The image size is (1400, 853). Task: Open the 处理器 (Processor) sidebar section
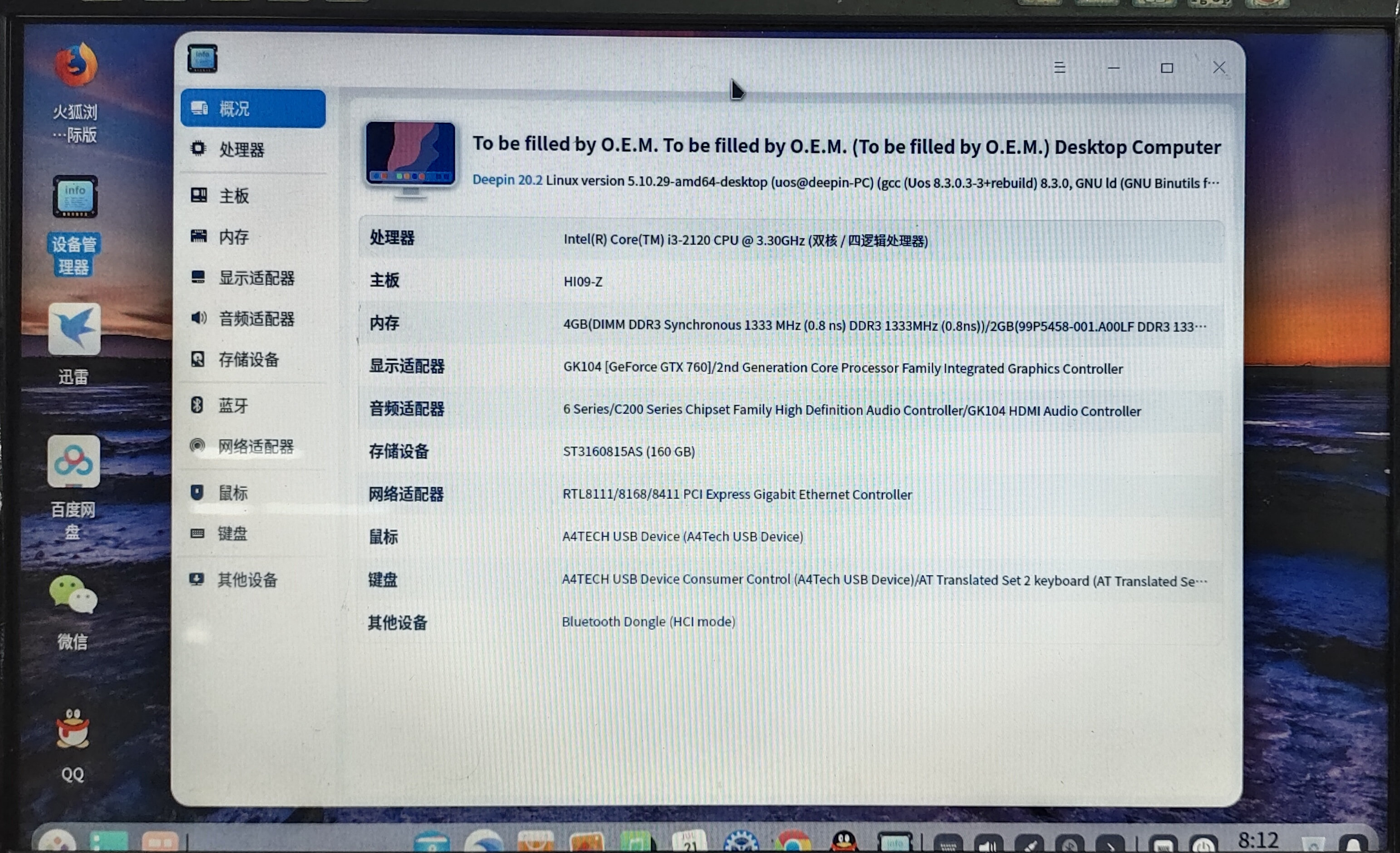point(242,150)
